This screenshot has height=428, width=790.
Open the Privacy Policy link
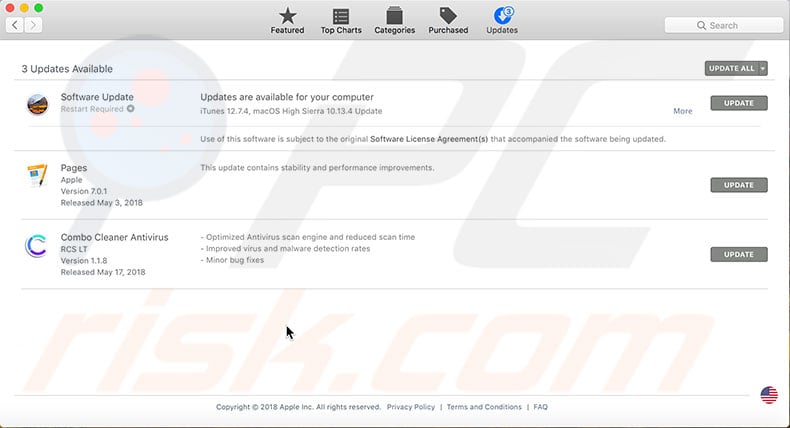point(411,407)
